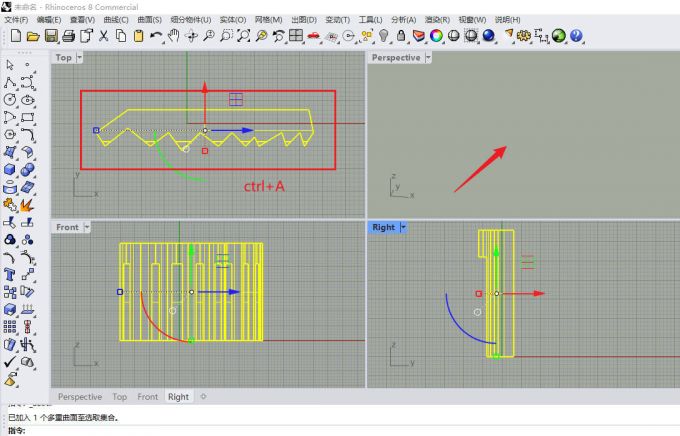The image size is (680, 436).
Task: Click the Perspective viewport title label
Action: click(396, 58)
